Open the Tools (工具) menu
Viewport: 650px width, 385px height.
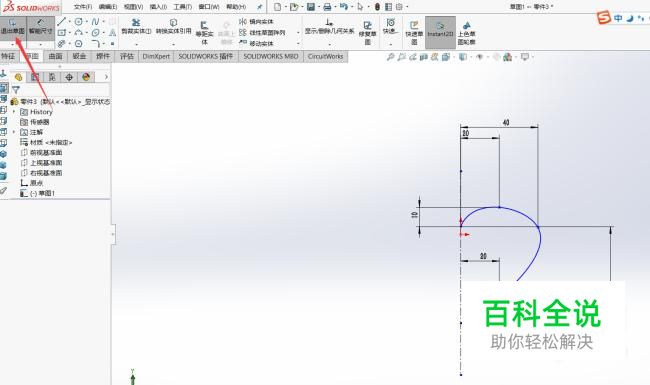[x=182, y=7]
